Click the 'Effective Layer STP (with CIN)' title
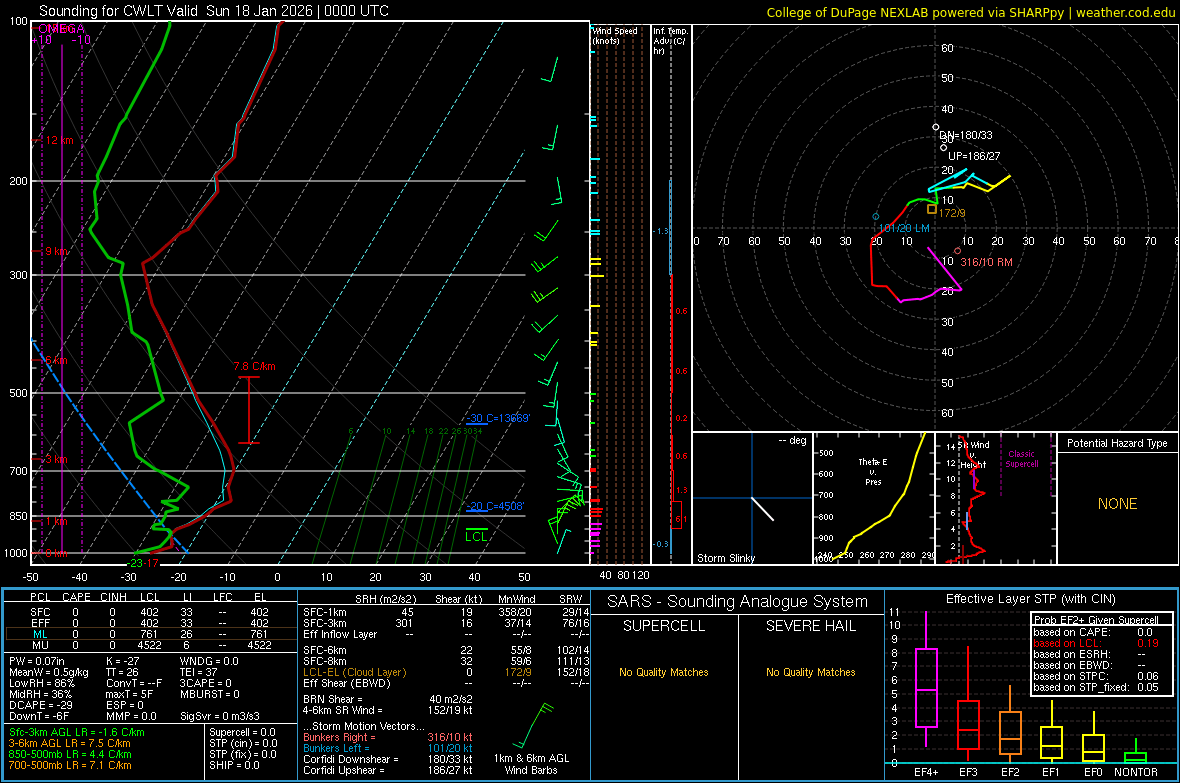The image size is (1180, 783). tap(1030, 599)
